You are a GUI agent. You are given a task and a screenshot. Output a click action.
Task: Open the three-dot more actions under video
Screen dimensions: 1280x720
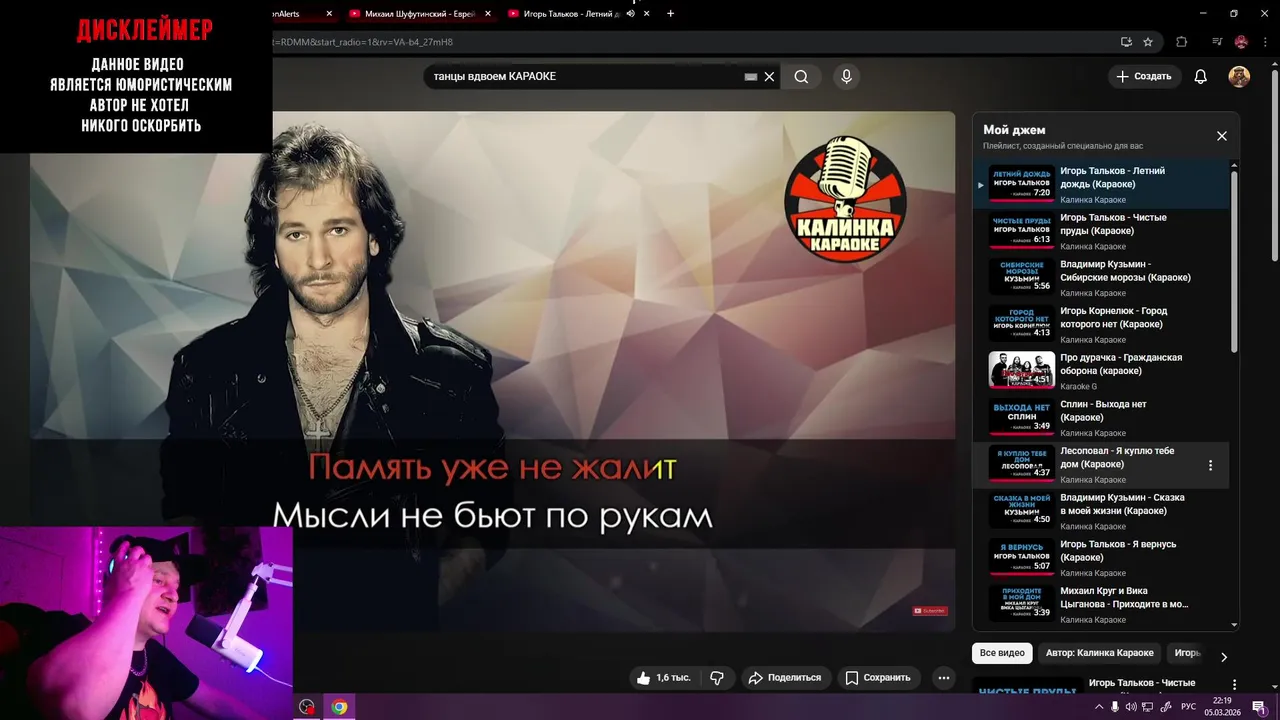[943, 678]
